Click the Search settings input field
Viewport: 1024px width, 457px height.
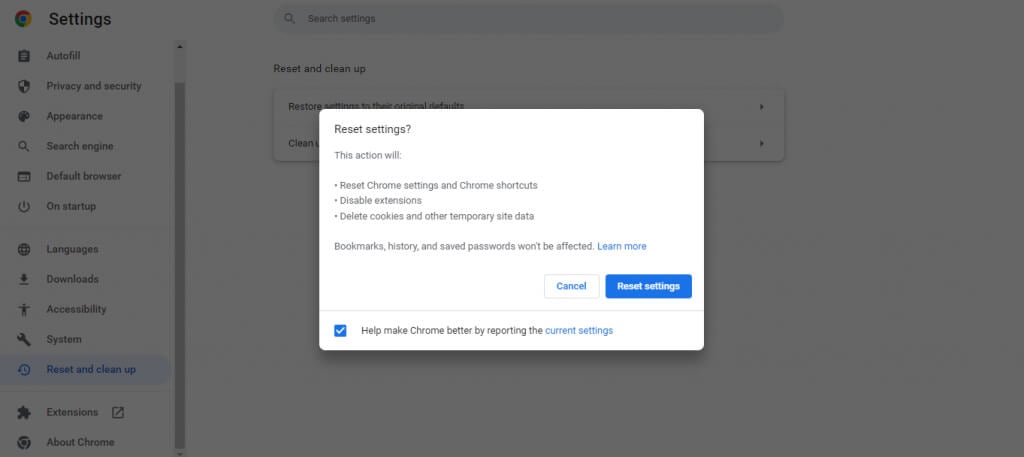pos(528,19)
